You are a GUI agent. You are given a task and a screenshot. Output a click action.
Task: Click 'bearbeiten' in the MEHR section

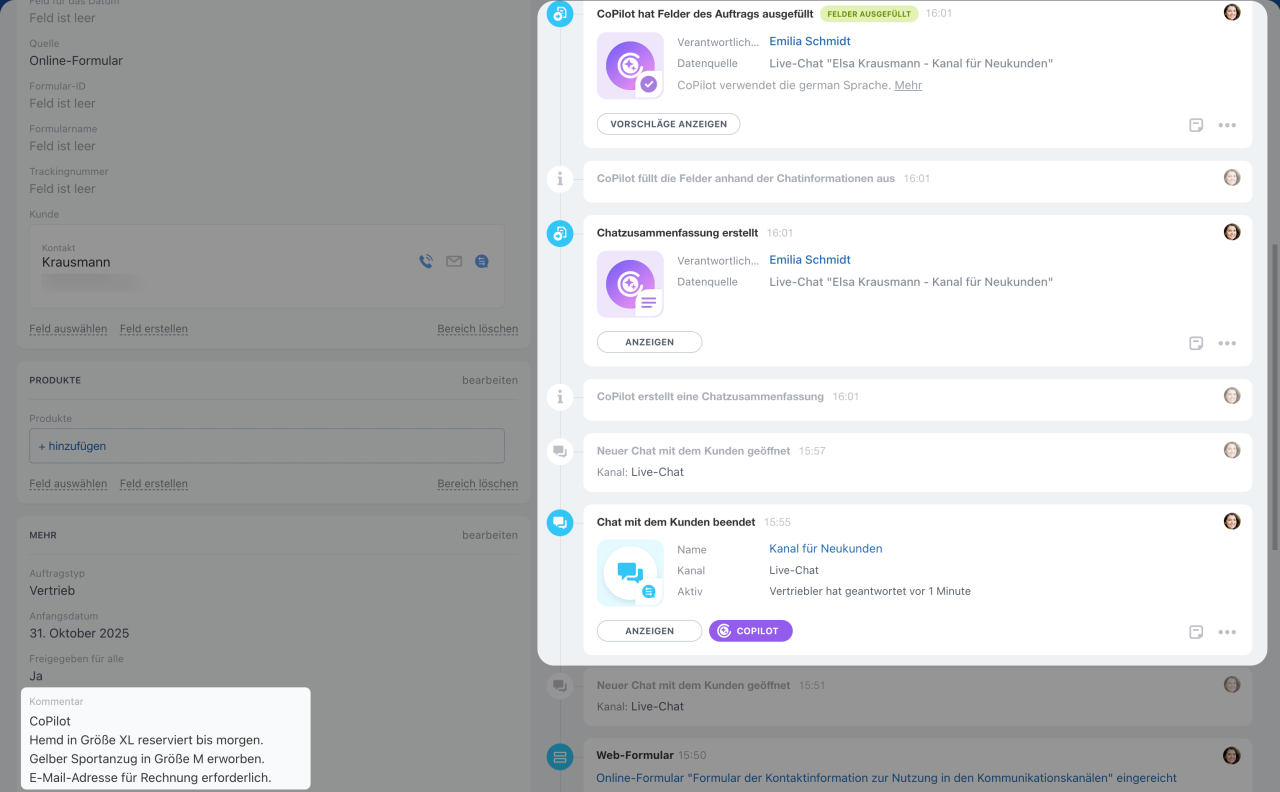490,535
